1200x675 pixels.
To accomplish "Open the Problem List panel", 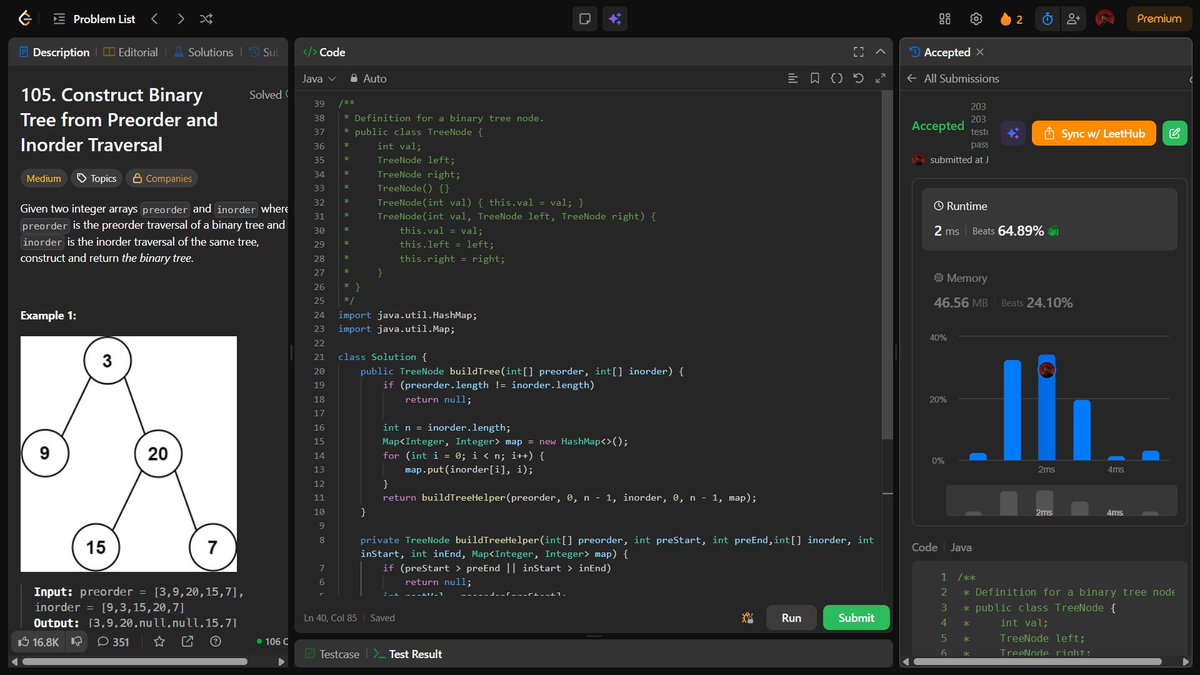I will tap(92, 18).
